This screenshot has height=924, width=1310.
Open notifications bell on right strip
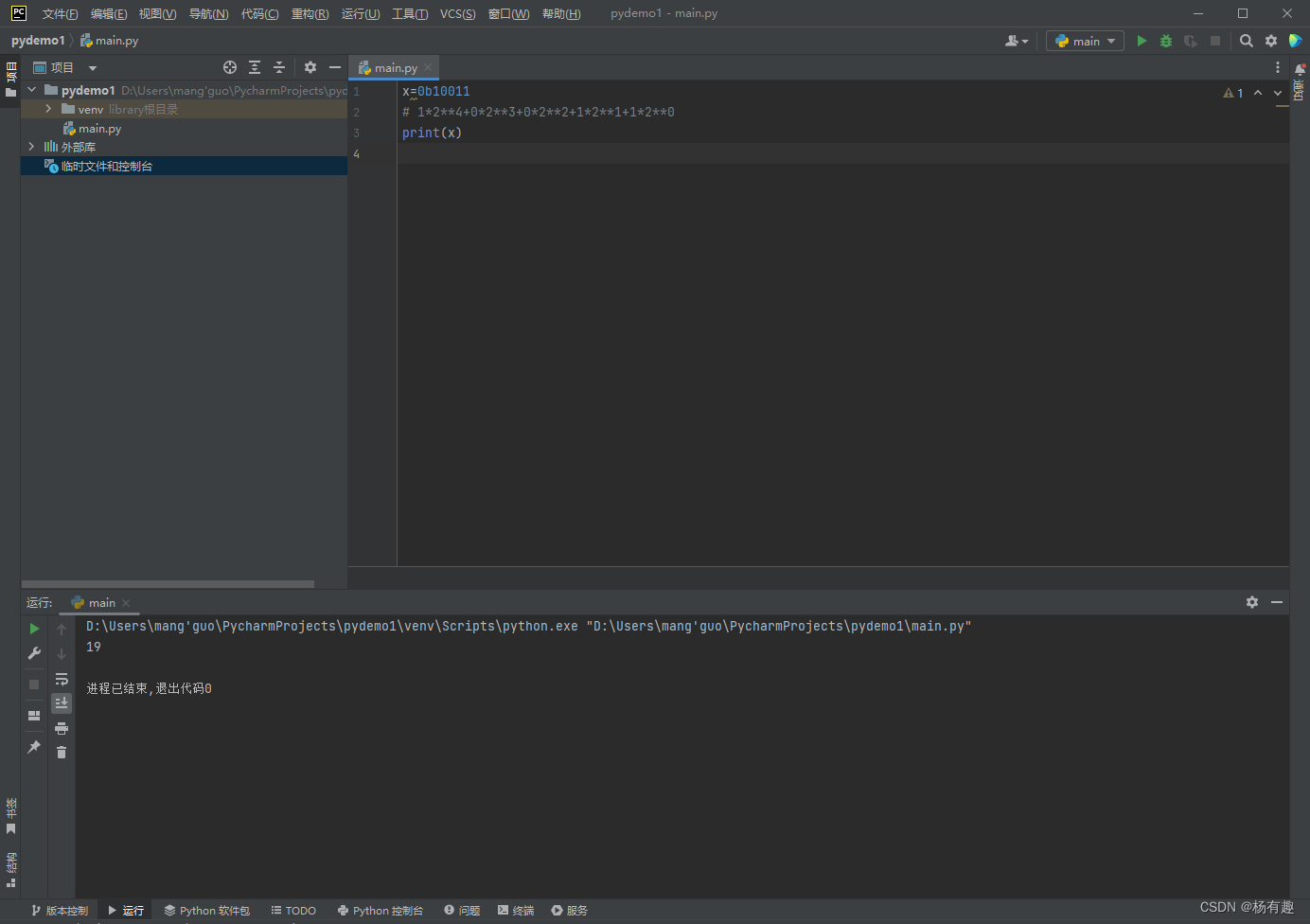point(1300,69)
